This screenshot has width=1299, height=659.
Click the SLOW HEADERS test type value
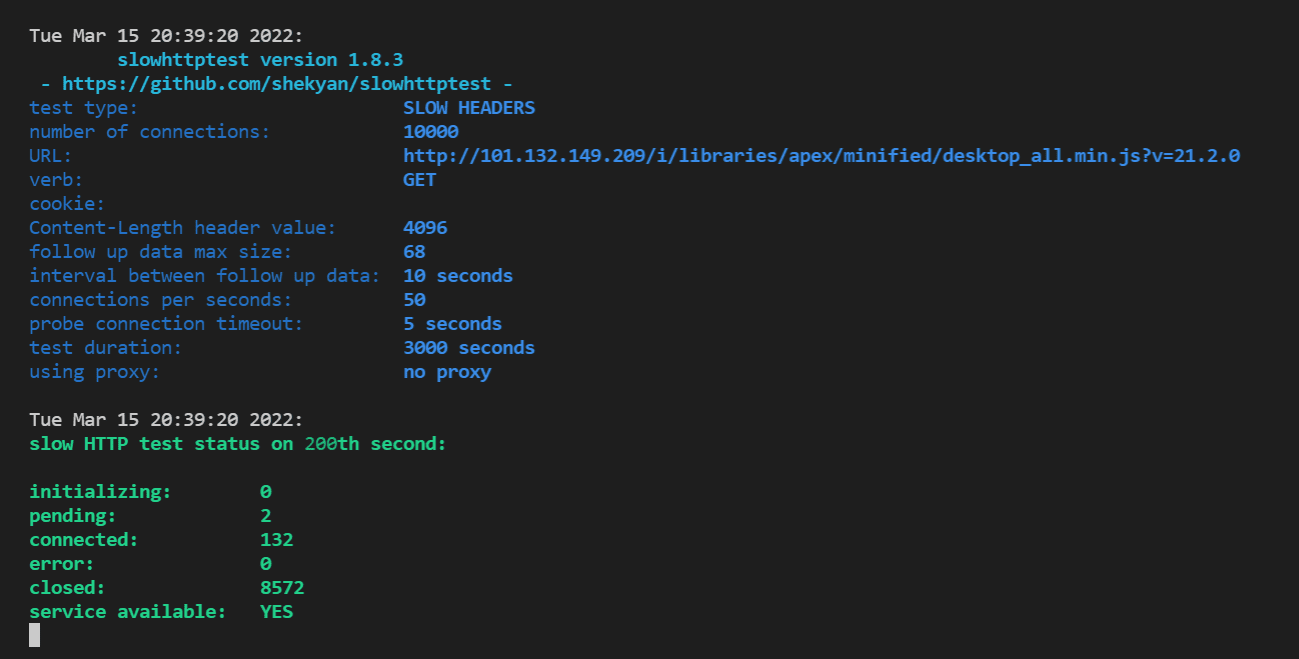(x=469, y=108)
